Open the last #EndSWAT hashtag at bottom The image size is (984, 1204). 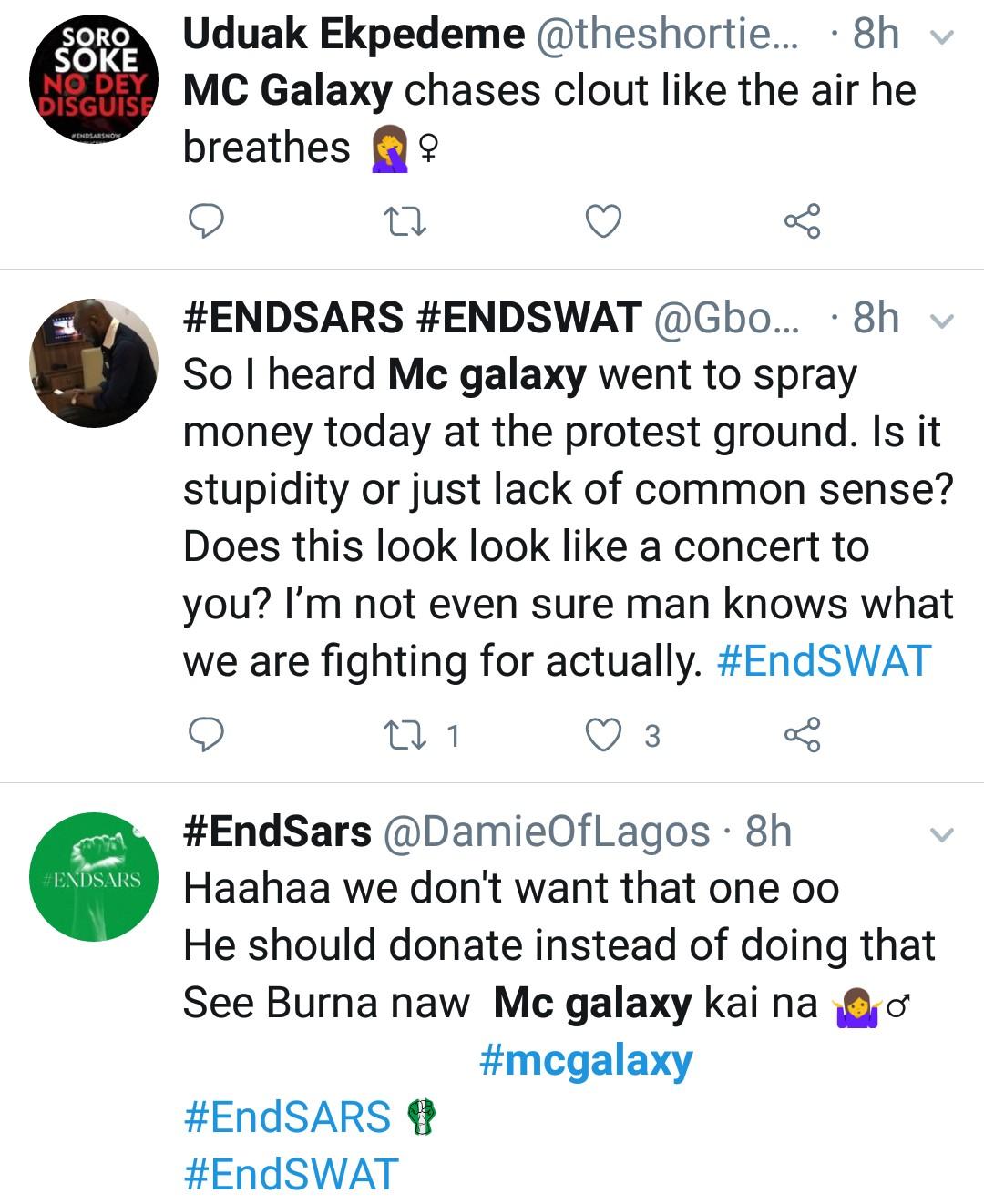(x=291, y=1175)
